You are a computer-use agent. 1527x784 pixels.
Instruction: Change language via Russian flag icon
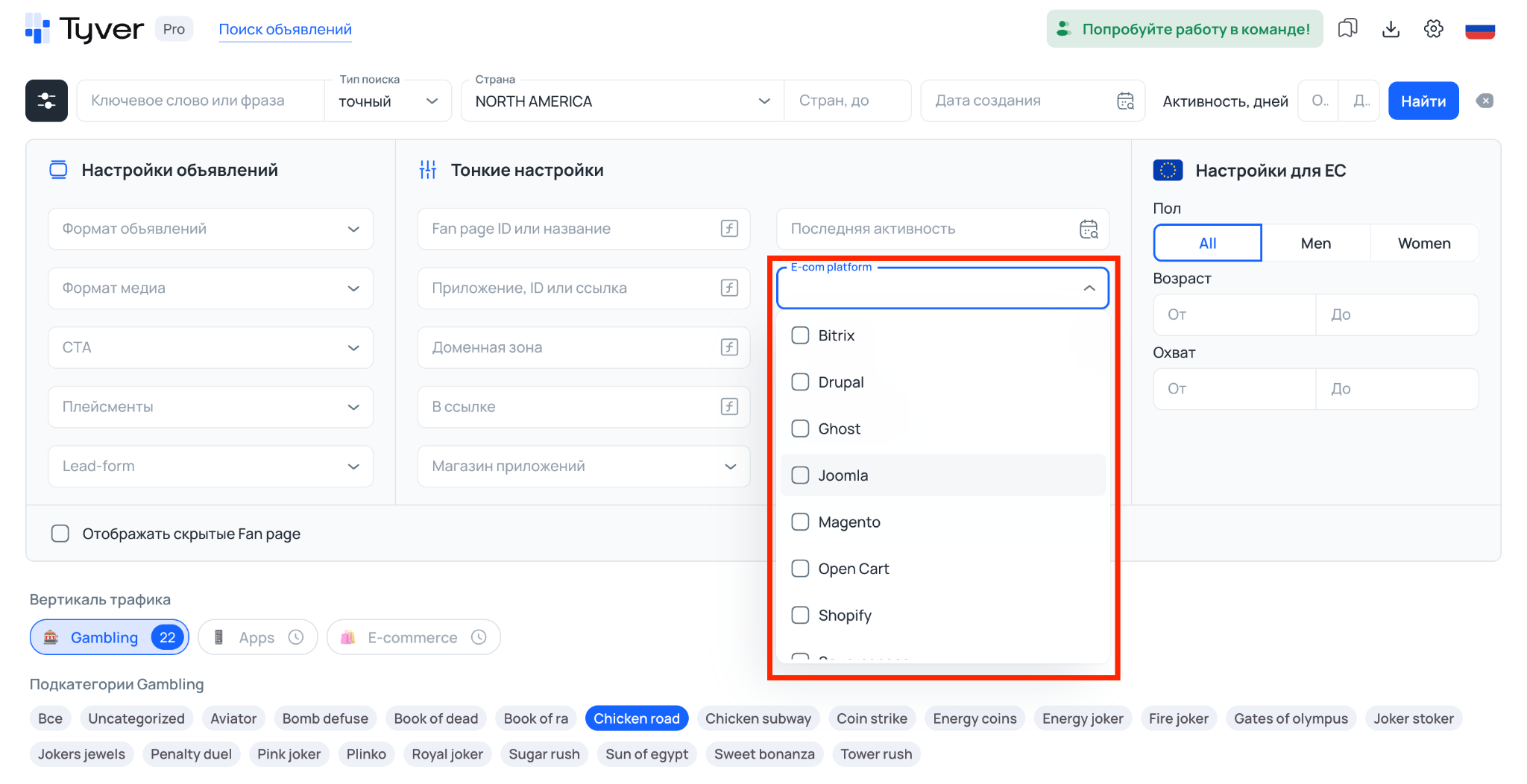(x=1480, y=30)
